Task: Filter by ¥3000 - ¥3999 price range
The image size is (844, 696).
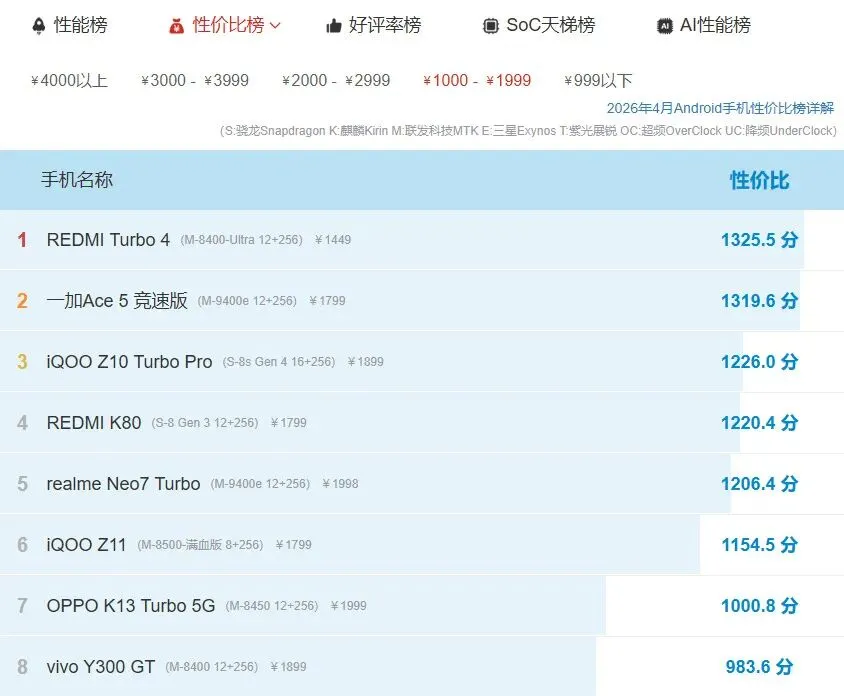Action: [x=195, y=81]
